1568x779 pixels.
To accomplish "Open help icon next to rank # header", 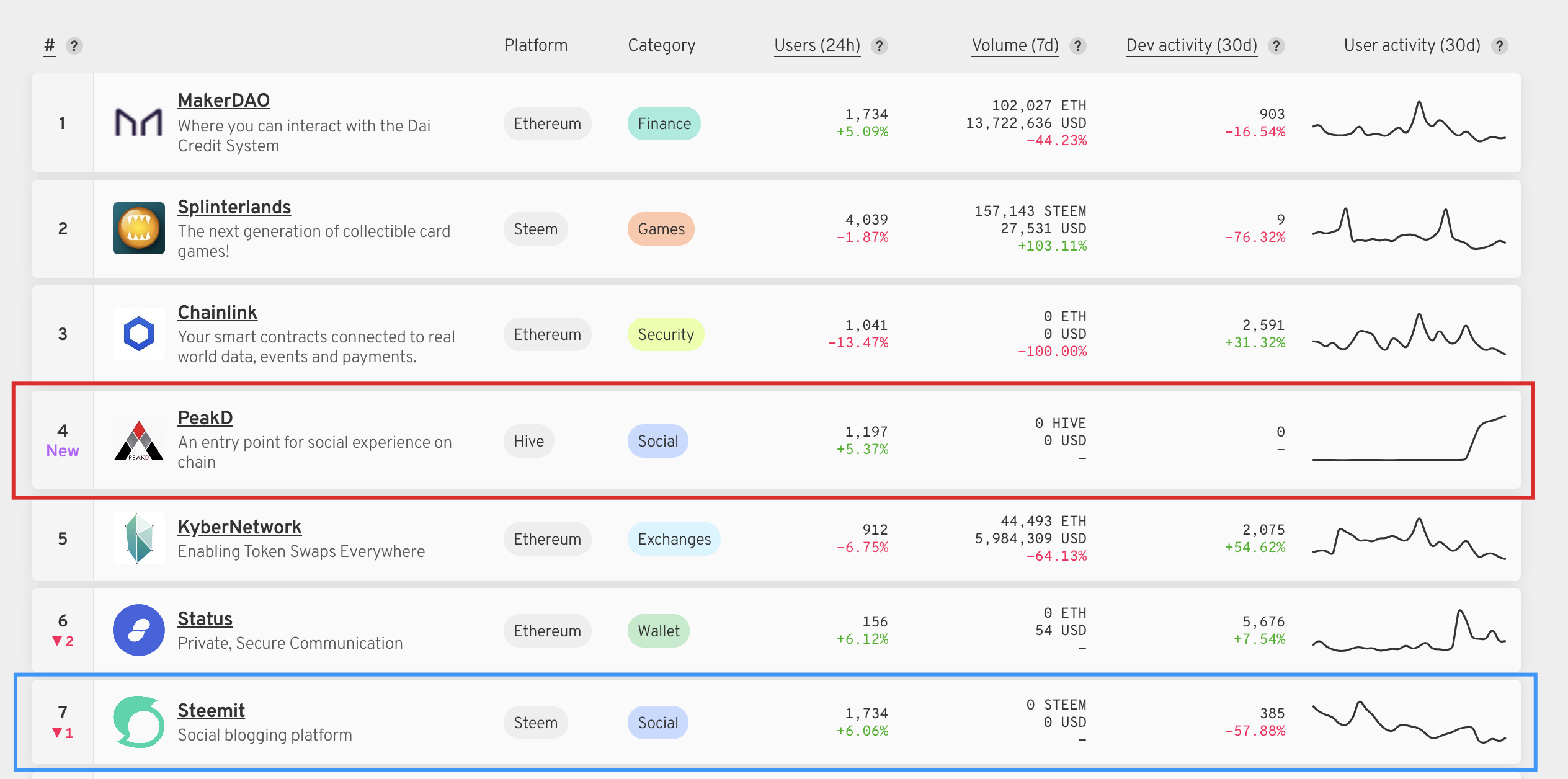I will pyautogui.click(x=74, y=46).
